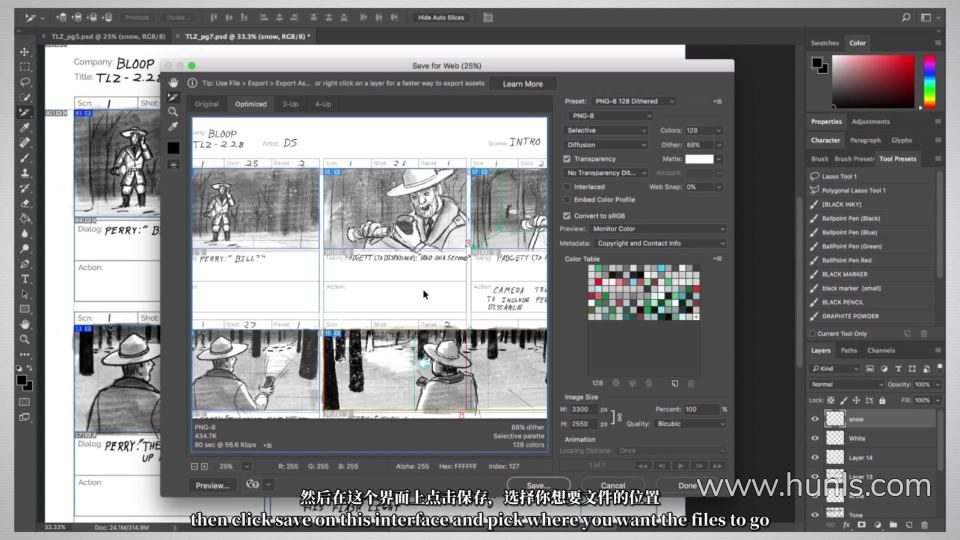Choose Hand tool in Save for Web dialog
This screenshot has height=540, width=960.
click(x=174, y=83)
